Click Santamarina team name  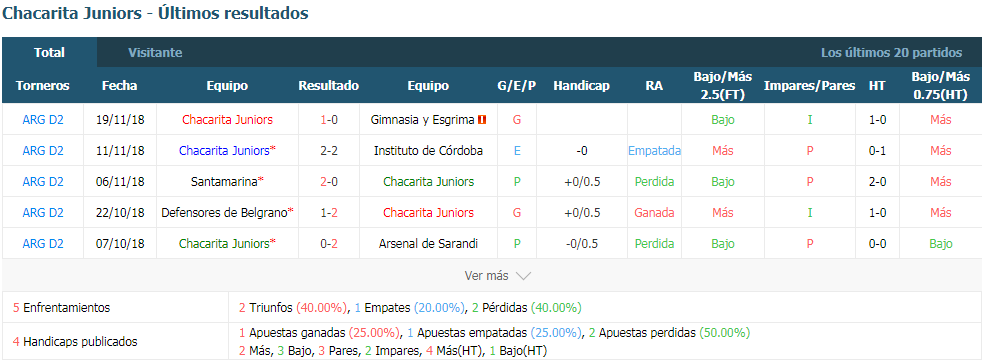[224, 182]
